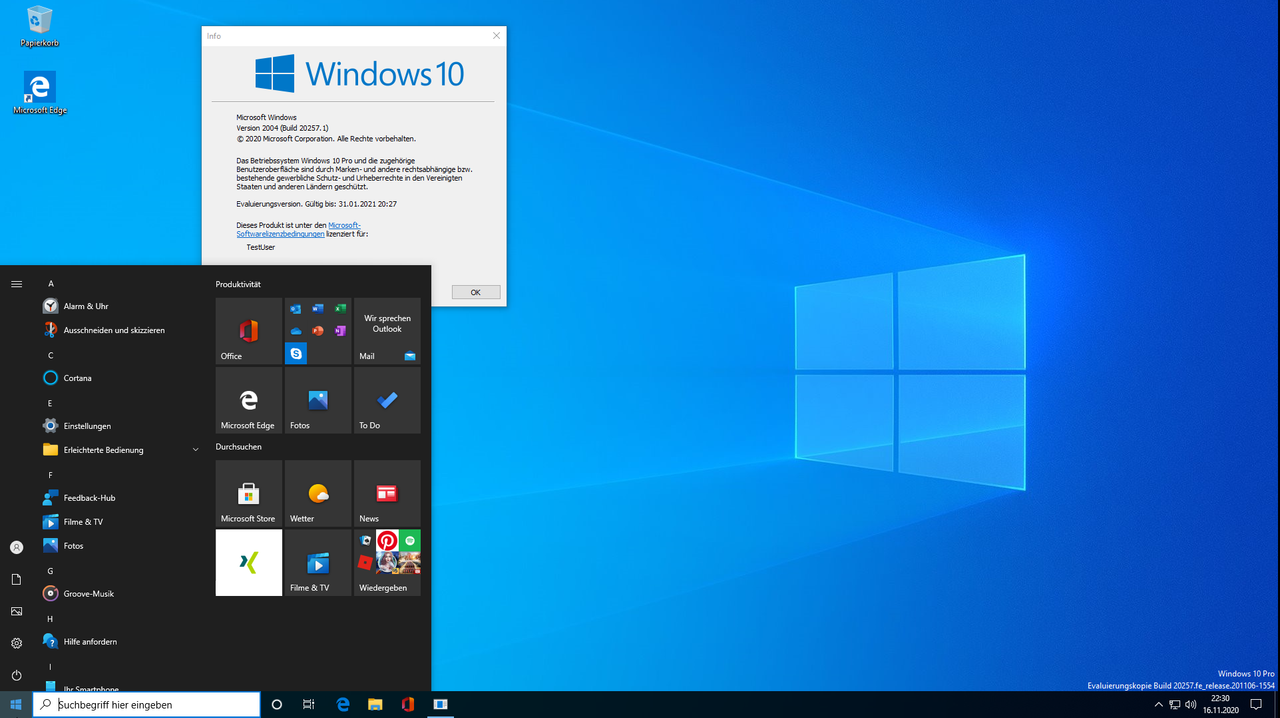Launch Cortana from the app list
This screenshot has width=1280, height=718.
[122, 378]
